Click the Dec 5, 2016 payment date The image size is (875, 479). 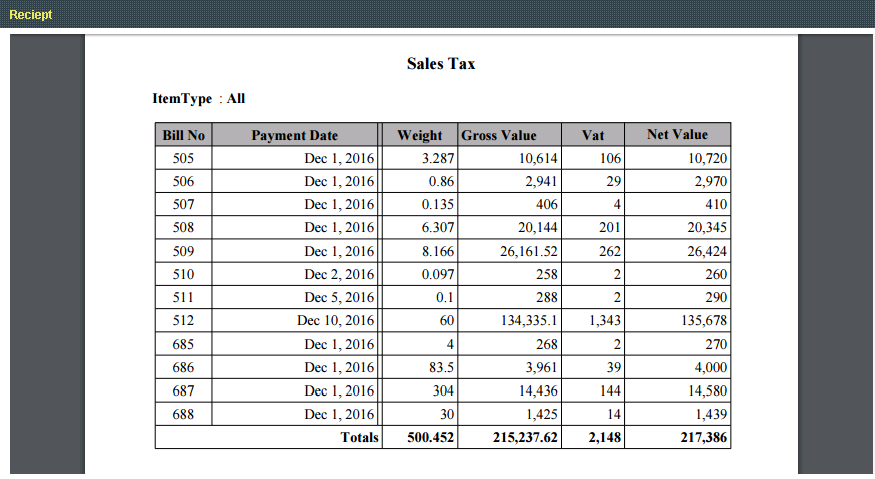point(339,298)
